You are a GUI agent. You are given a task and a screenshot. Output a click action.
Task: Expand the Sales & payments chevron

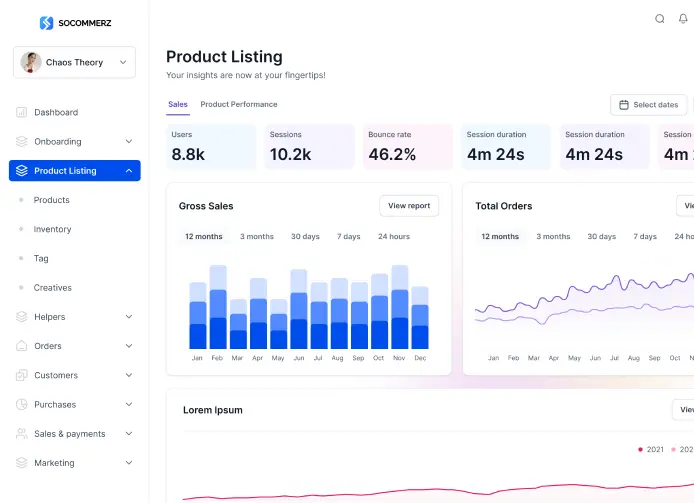[129, 434]
